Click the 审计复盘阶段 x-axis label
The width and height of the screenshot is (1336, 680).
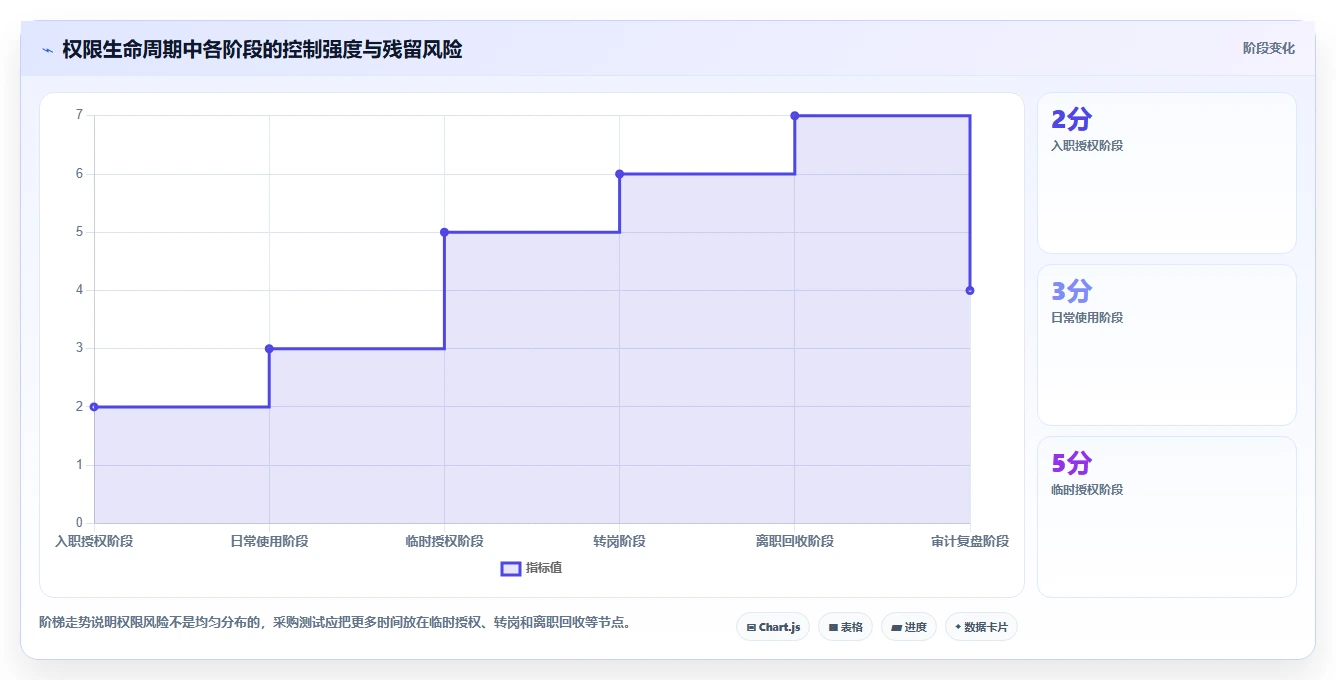tap(970, 541)
